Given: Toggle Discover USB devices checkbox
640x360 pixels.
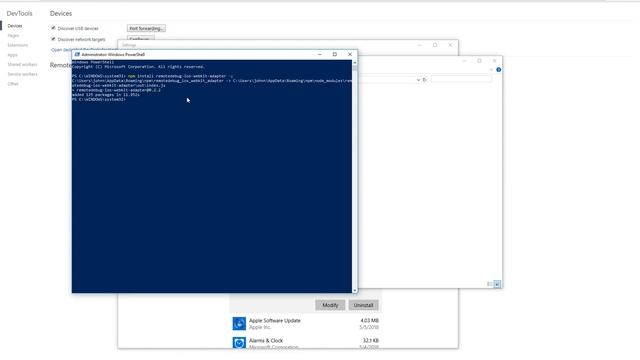Looking at the screenshot, I should 53,28.
